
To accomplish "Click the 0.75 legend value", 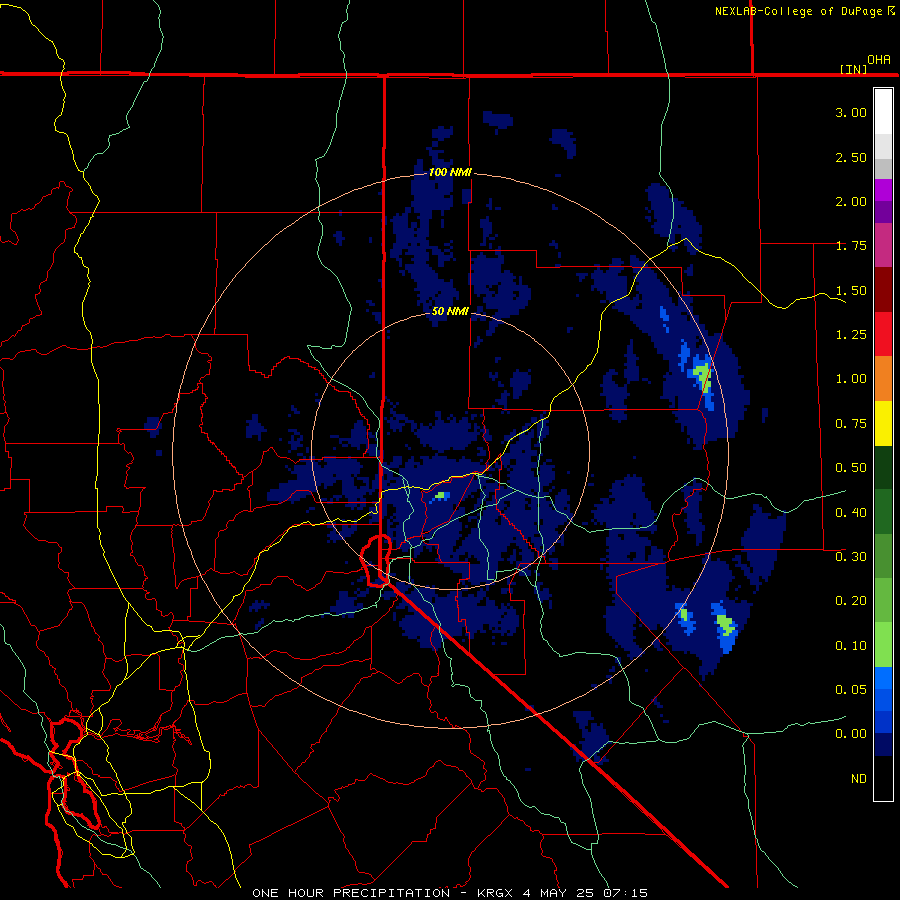I will (x=851, y=424).
